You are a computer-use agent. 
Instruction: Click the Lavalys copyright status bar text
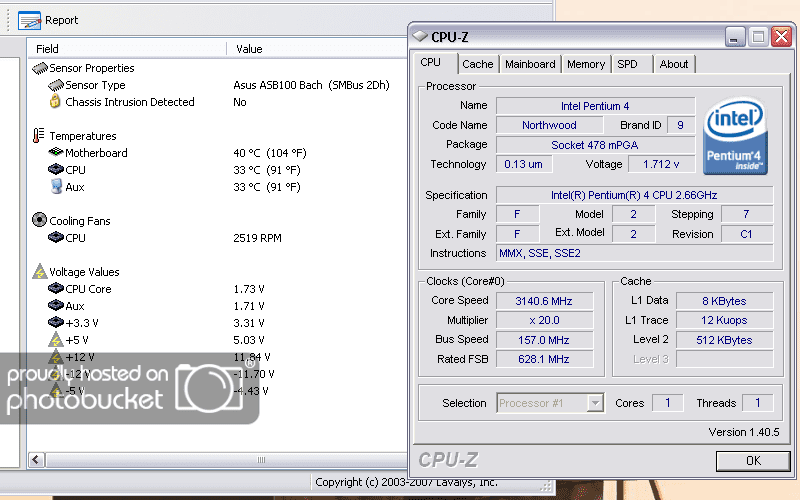click(x=406, y=482)
